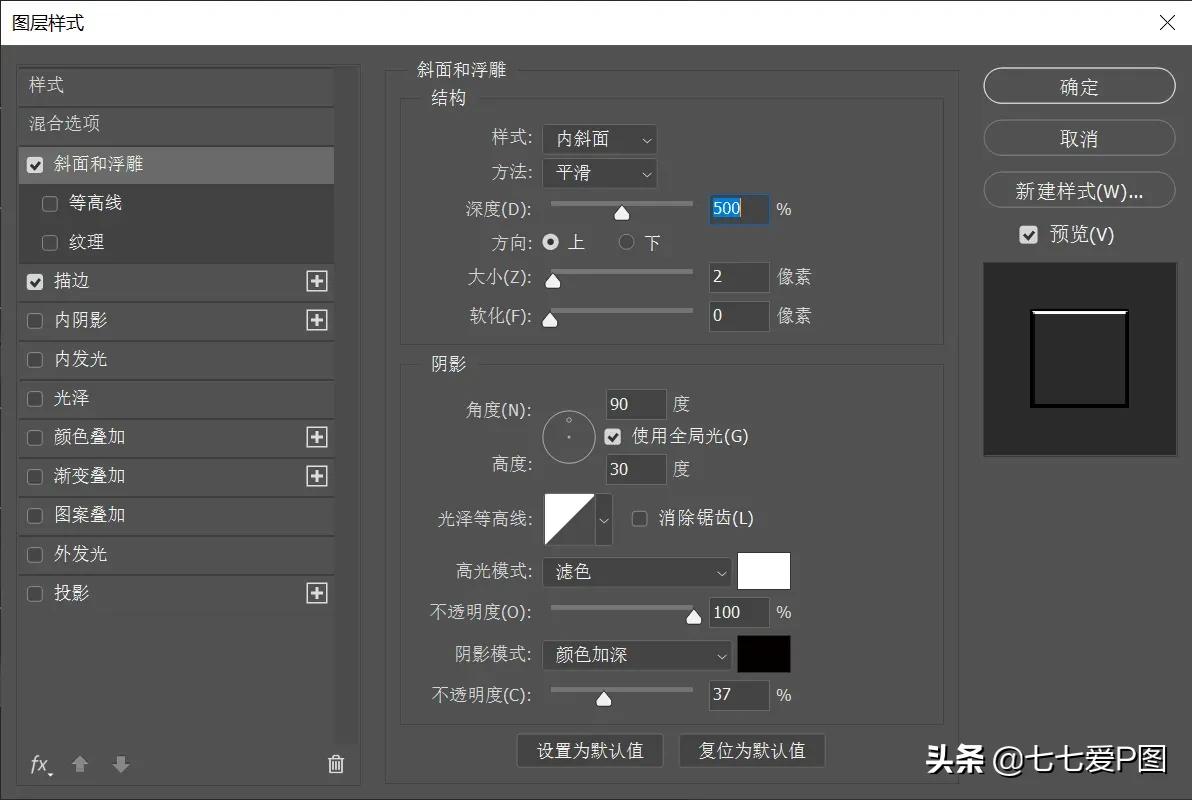The image size is (1192, 800).
Task: Click the 设置为默认值 button
Action: pyautogui.click(x=590, y=751)
